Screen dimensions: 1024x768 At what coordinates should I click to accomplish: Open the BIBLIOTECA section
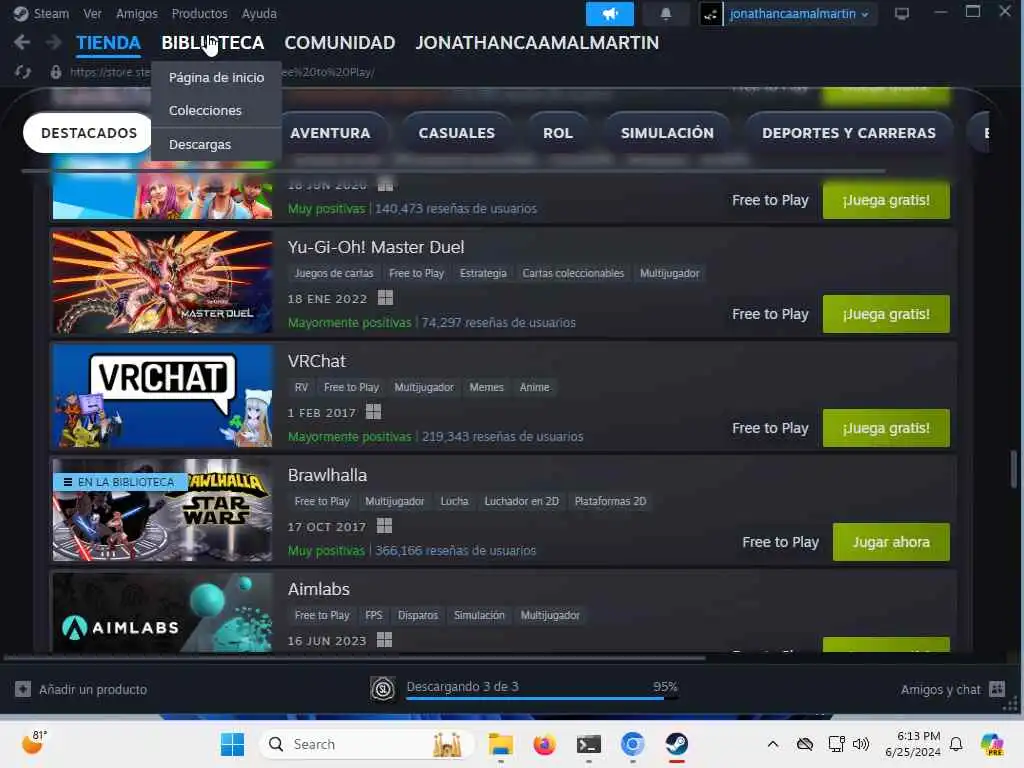click(213, 42)
